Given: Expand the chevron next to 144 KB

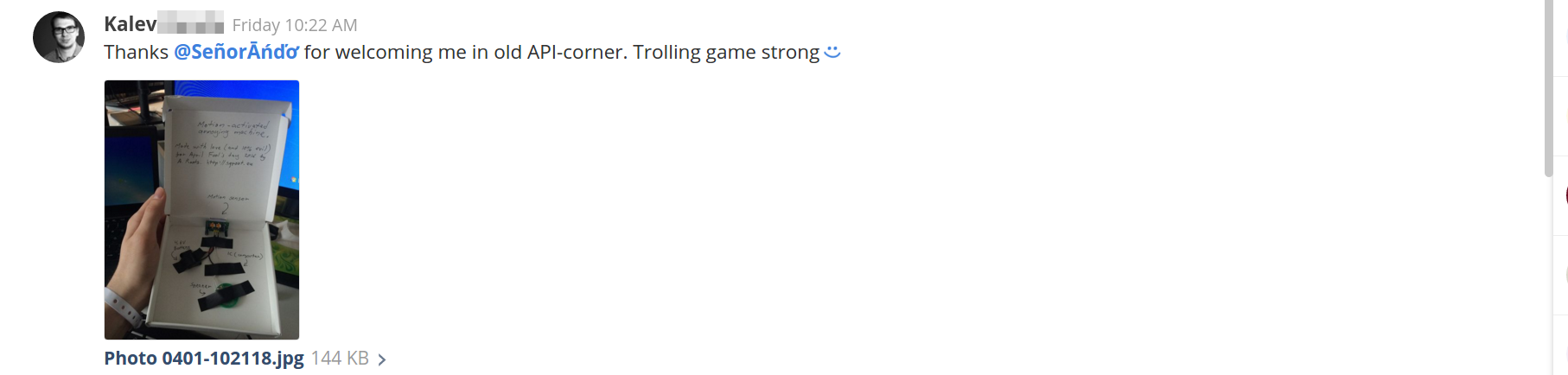Looking at the screenshot, I should [382, 359].
